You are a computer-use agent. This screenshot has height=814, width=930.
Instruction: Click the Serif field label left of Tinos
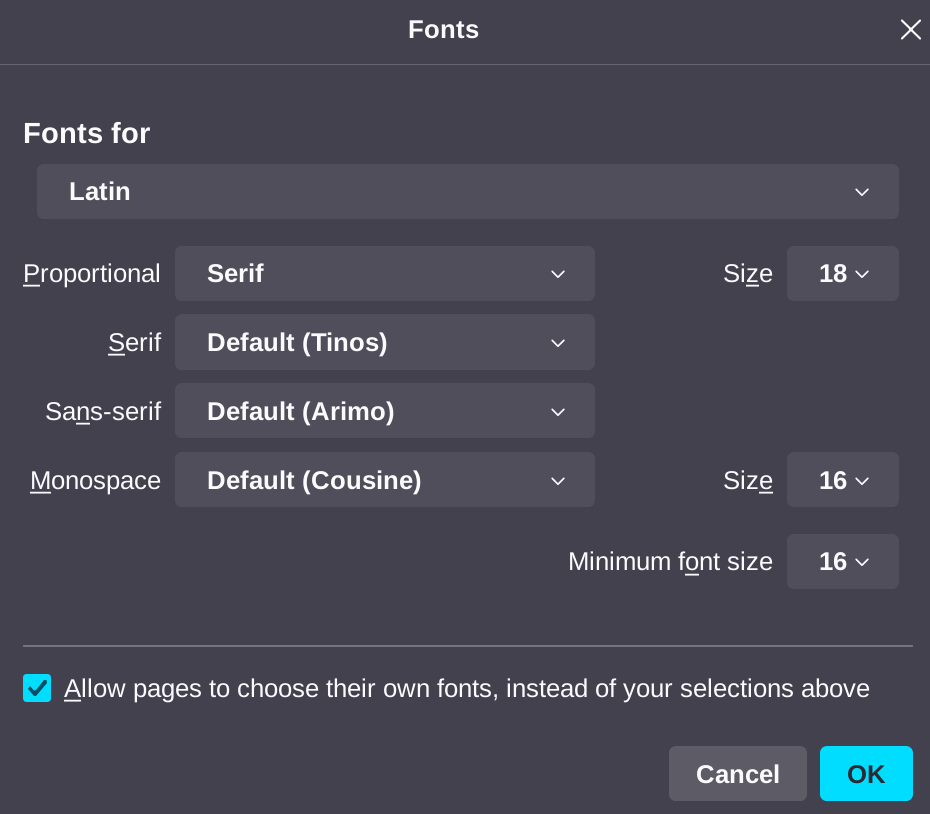click(x=134, y=343)
